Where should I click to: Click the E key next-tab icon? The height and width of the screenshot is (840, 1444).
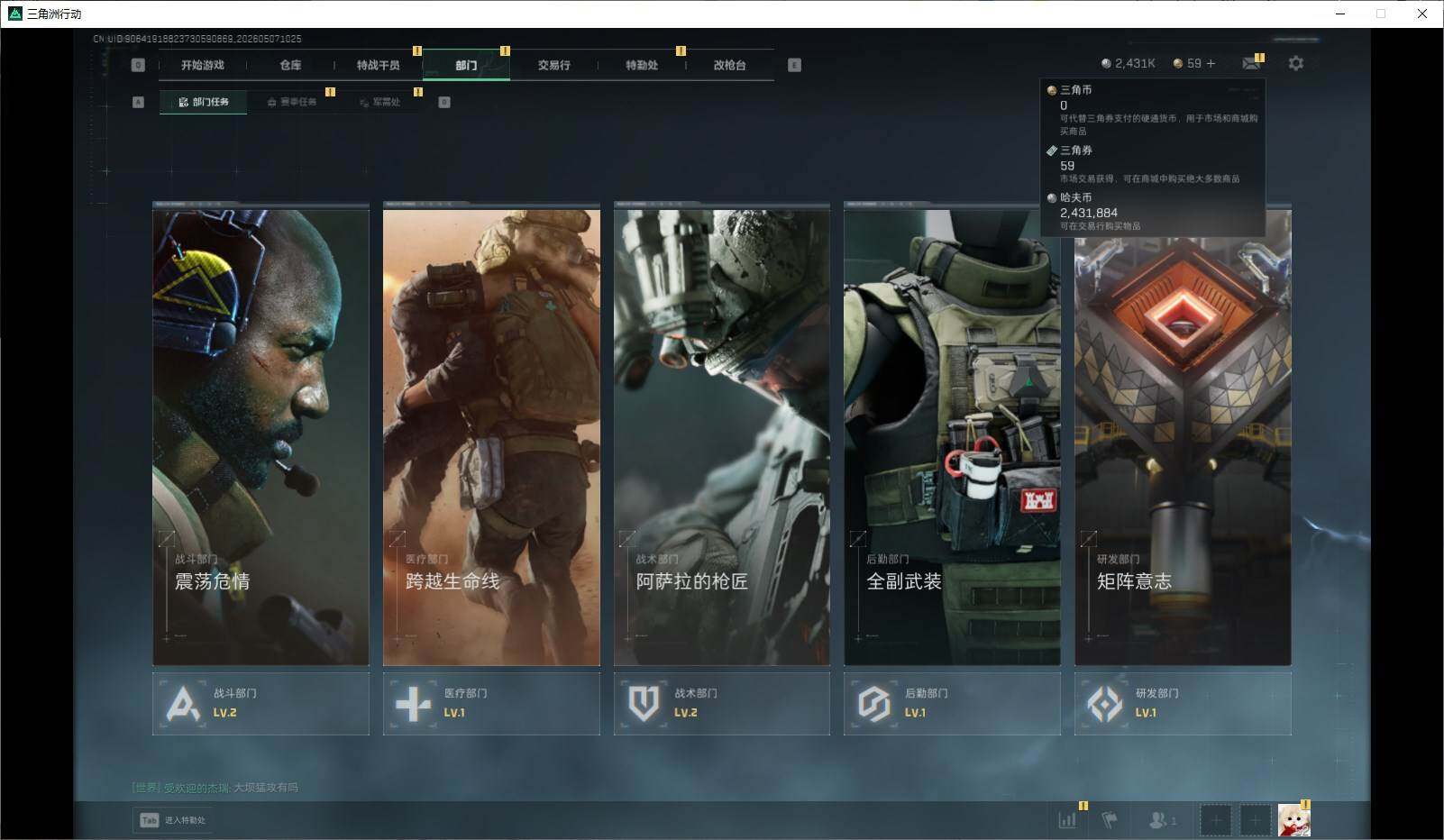pyautogui.click(x=794, y=65)
